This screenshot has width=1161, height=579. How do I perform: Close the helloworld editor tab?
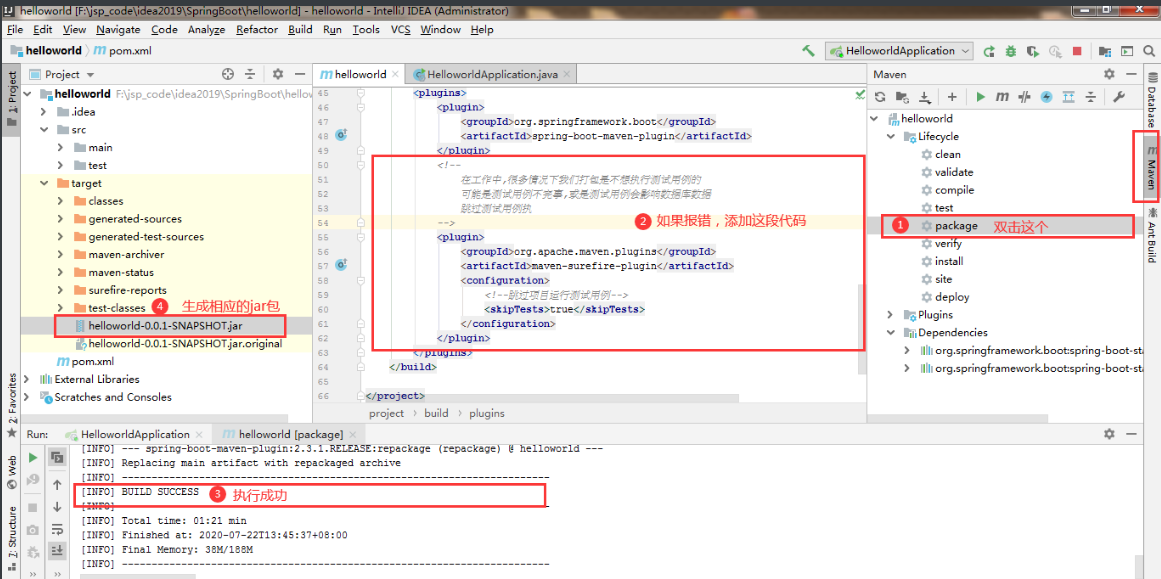pyautogui.click(x=395, y=75)
